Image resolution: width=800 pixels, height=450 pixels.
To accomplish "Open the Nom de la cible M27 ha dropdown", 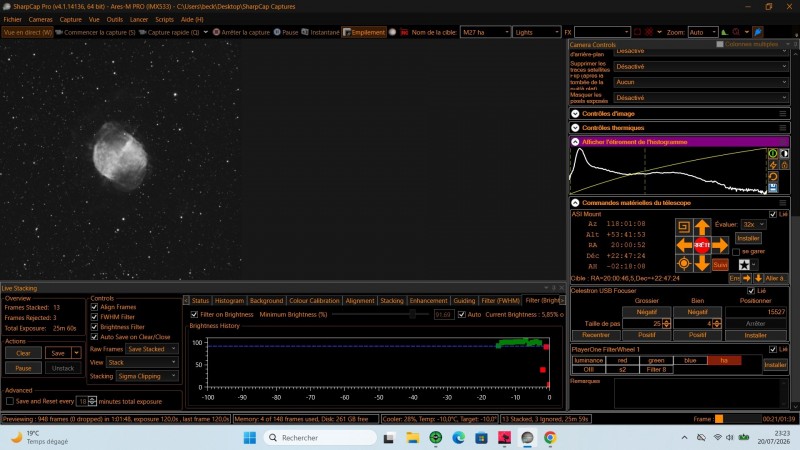I will (485, 32).
